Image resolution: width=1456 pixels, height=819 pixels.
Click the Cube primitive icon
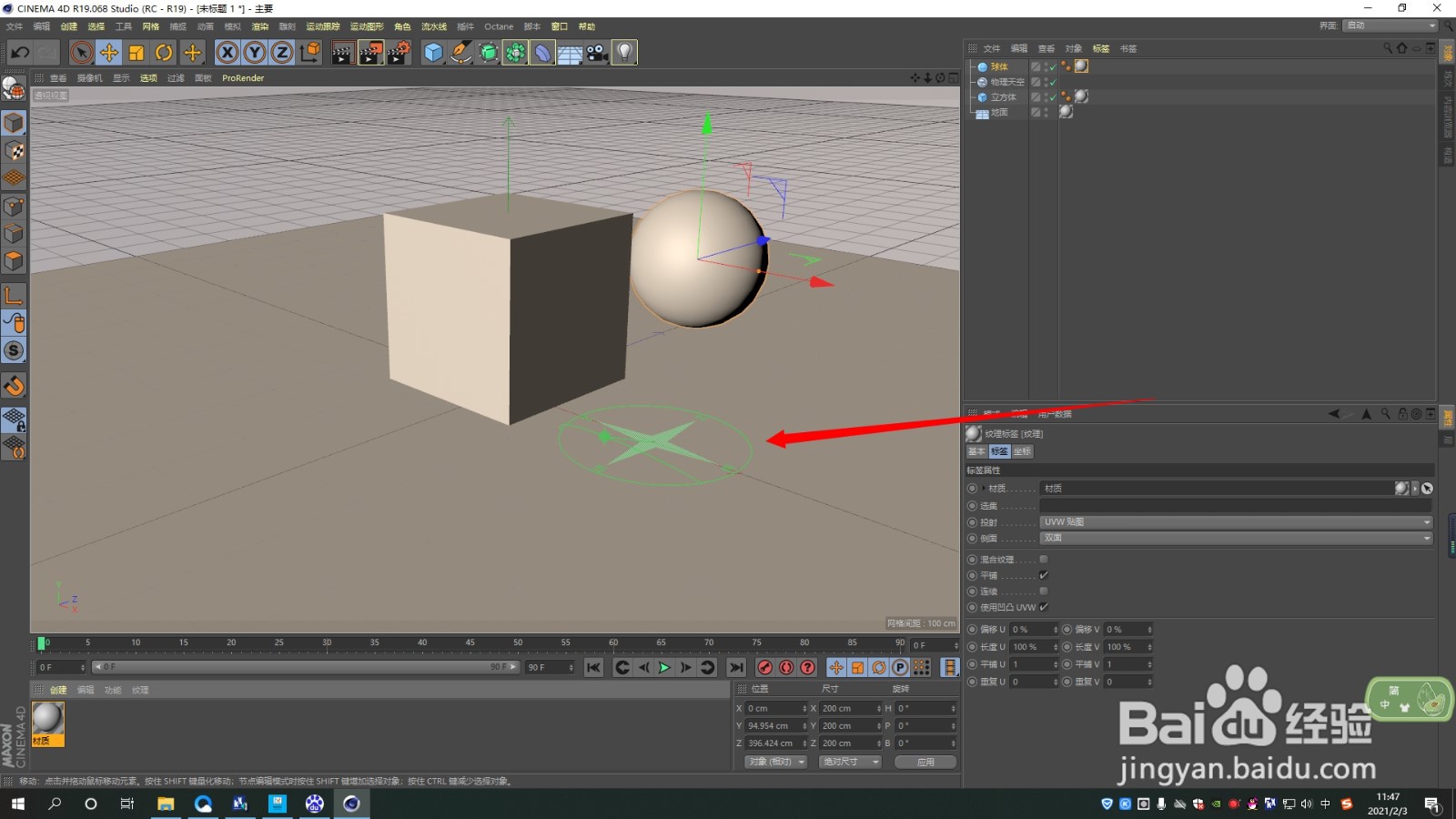[x=433, y=53]
